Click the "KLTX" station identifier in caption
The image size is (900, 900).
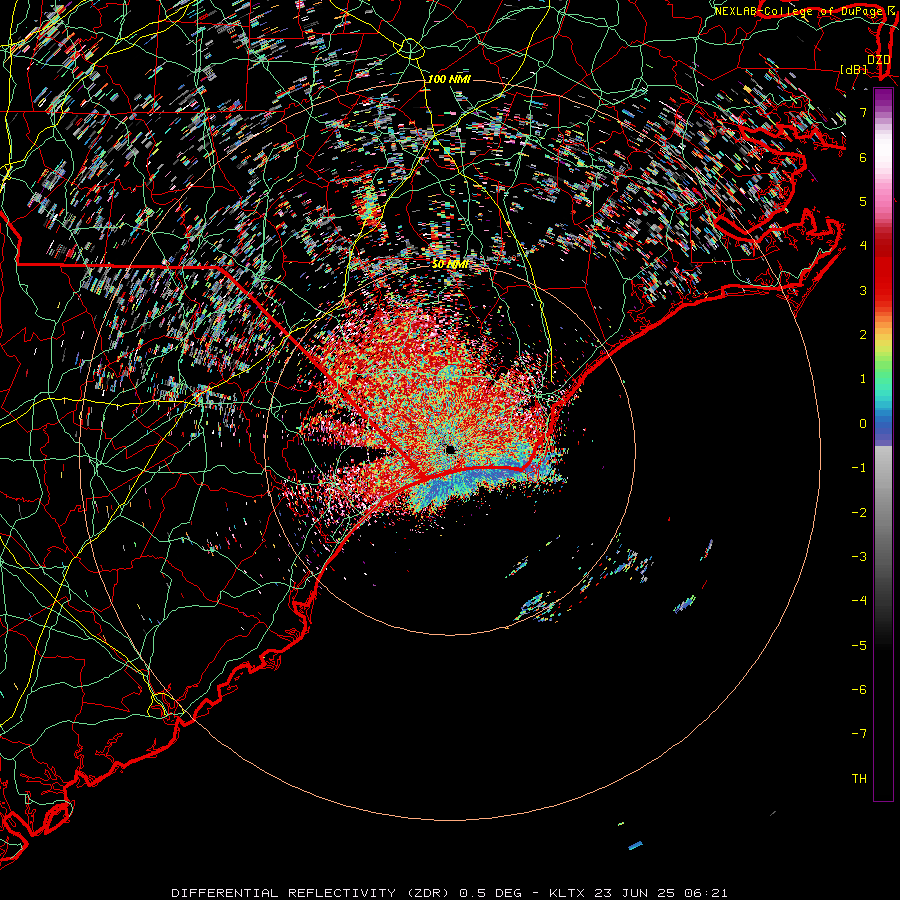[567, 893]
